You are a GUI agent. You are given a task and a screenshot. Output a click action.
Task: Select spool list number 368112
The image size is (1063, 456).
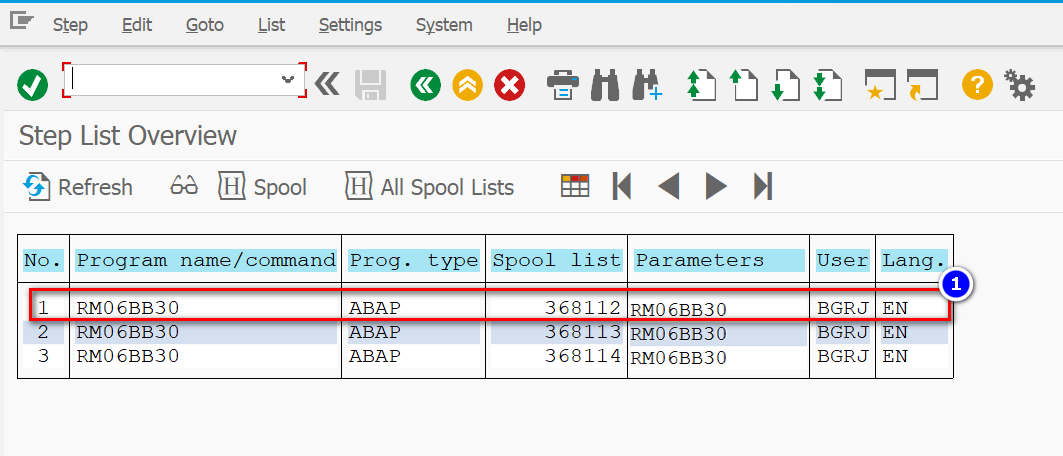click(x=583, y=308)
